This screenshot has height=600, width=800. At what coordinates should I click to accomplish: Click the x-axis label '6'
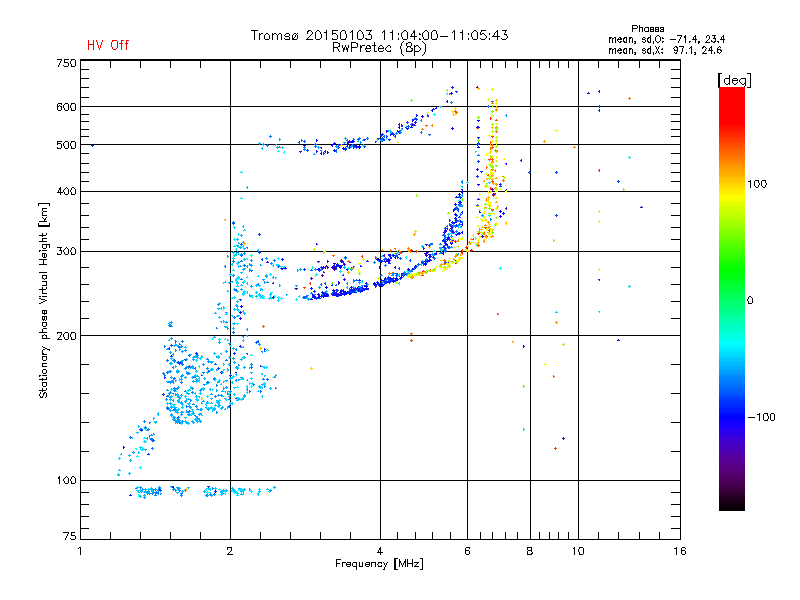(467, 551)
